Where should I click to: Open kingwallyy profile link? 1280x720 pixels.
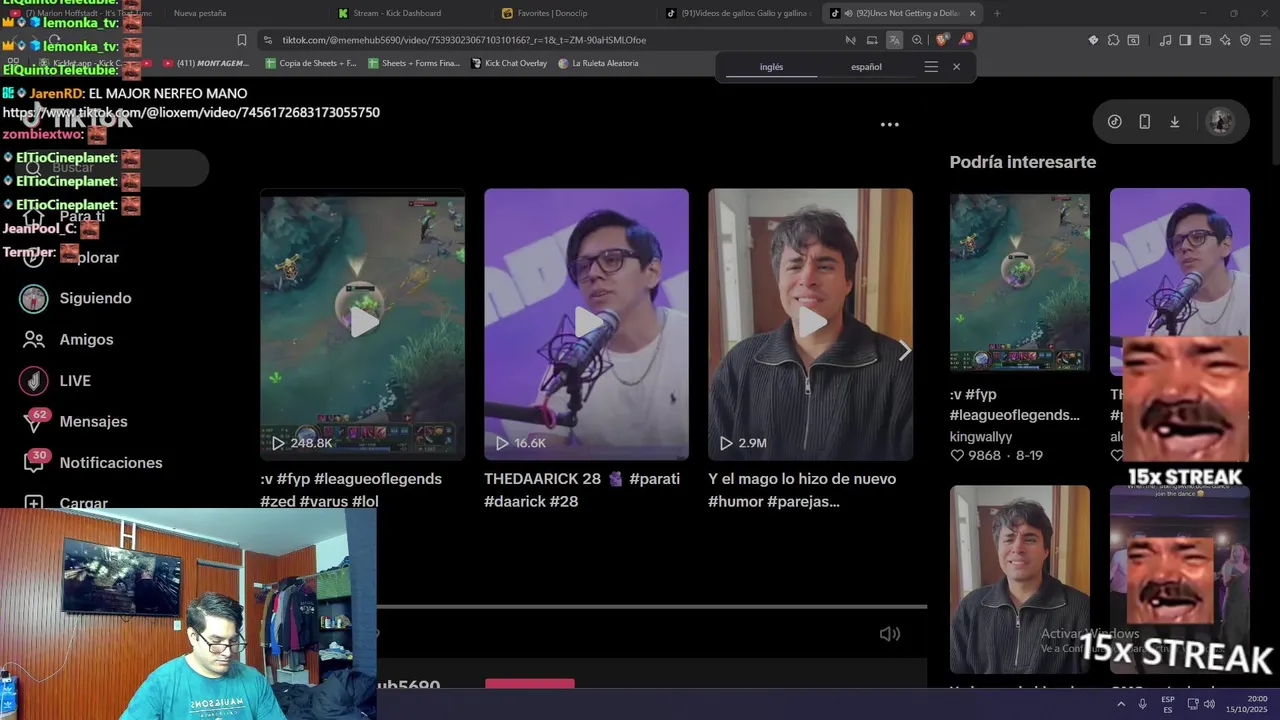pyautogui.click(x=981, y=437)
